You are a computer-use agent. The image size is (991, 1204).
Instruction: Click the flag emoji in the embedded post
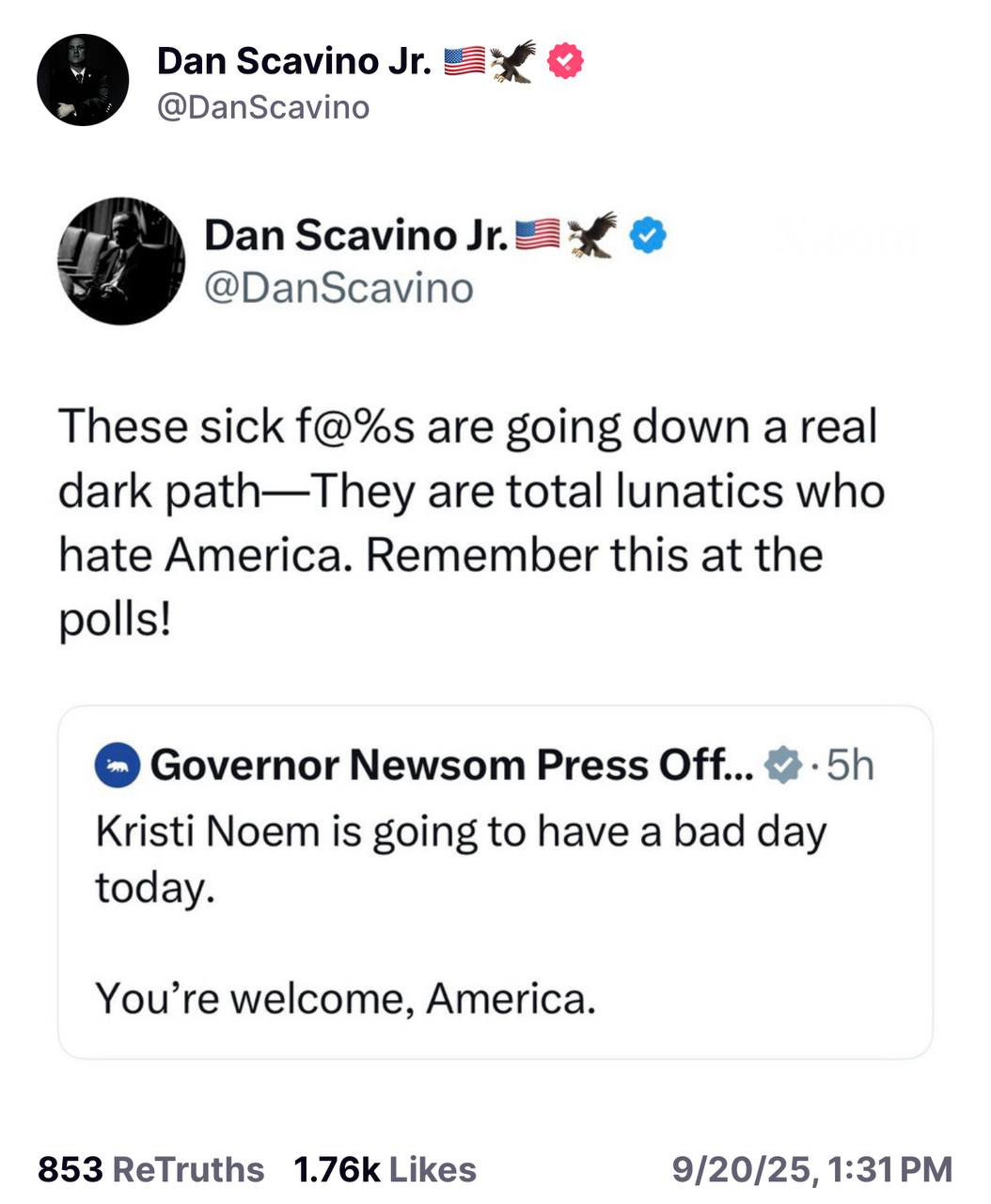point(538,234)
